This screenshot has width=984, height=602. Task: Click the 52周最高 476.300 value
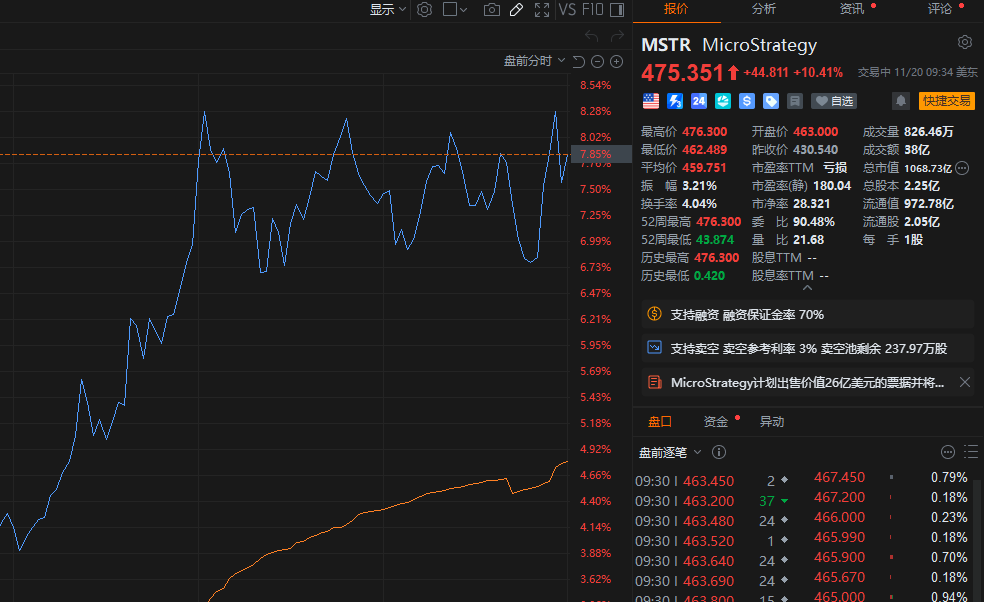pos(719,222)
